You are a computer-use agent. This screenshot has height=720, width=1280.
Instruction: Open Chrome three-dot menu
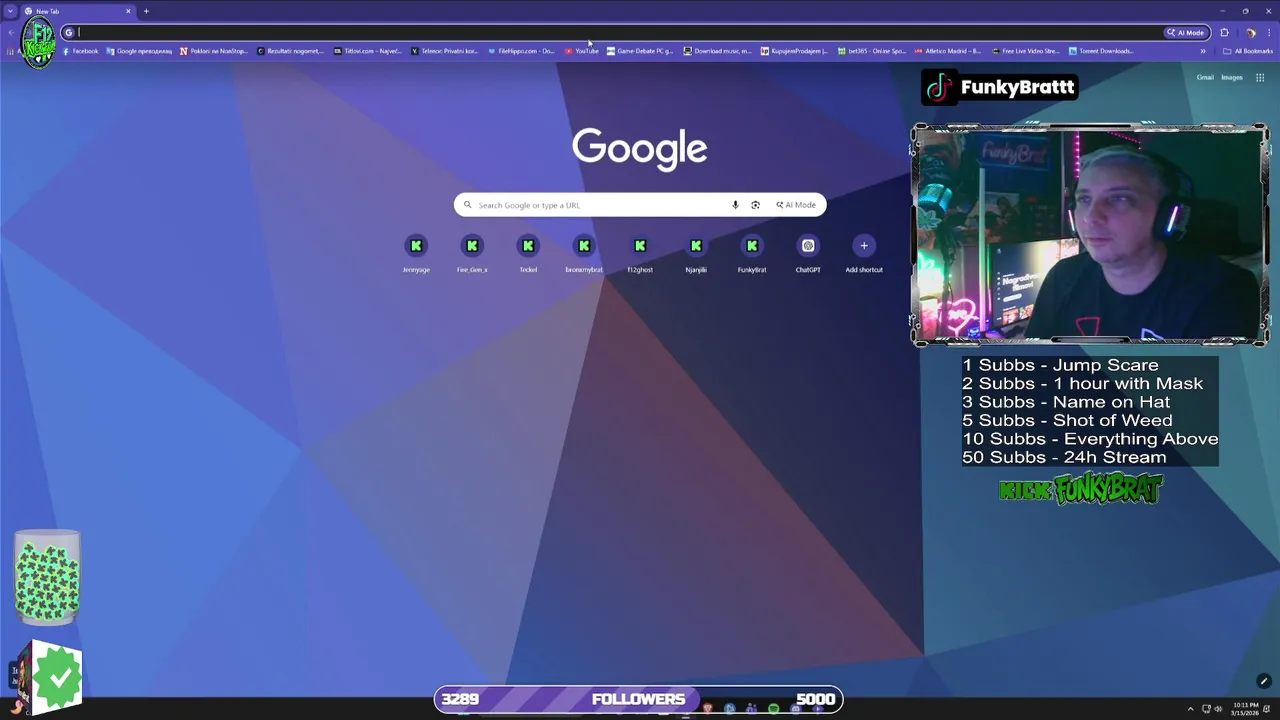(1268, 32)
